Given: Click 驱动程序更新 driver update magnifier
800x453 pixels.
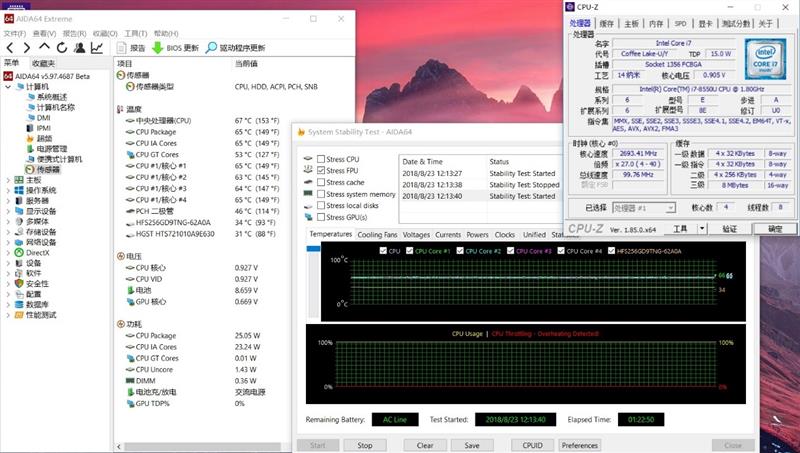Looking at the screenshot, I should pyautogui.click(x=235, y=48).
